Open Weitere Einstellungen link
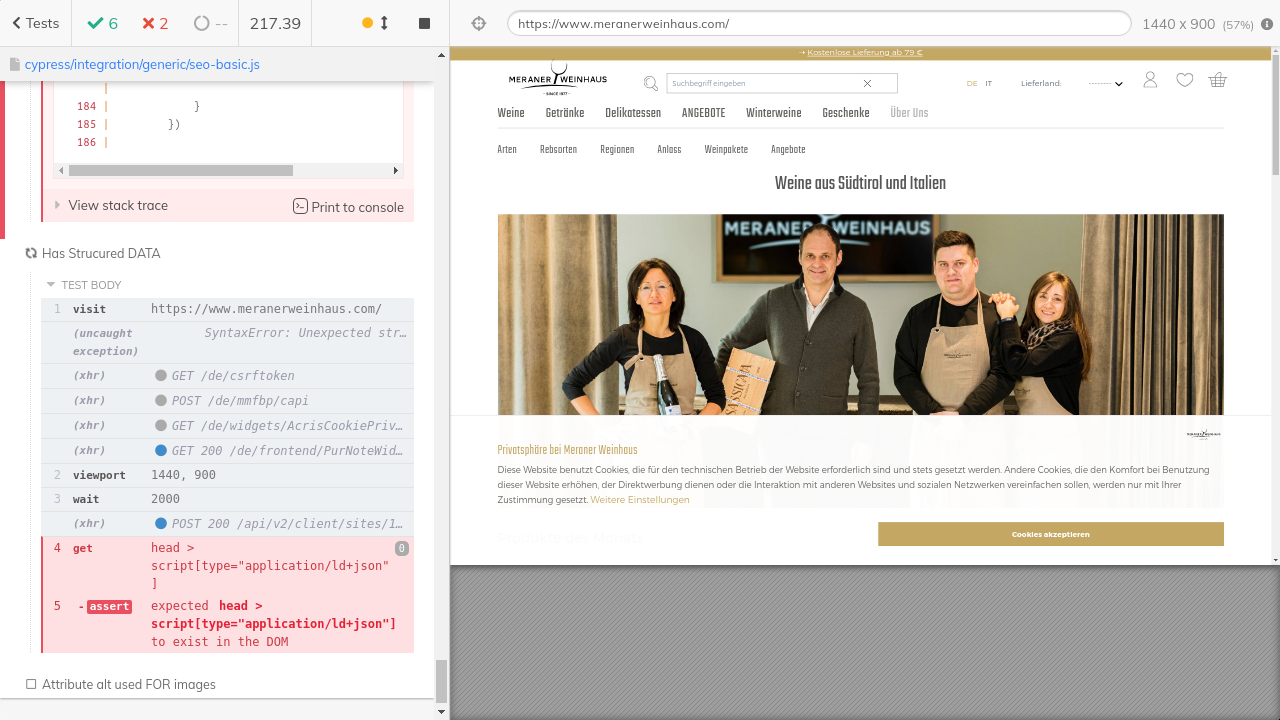 pos(639,500)
